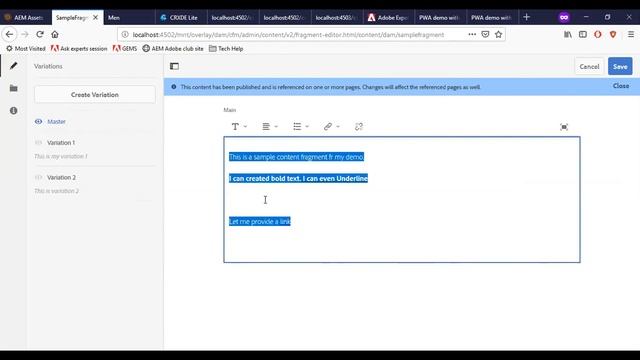Select the pencil Variations sidebar icon
The height and width of the screenshot is (360, 640).
coord(13,66)
